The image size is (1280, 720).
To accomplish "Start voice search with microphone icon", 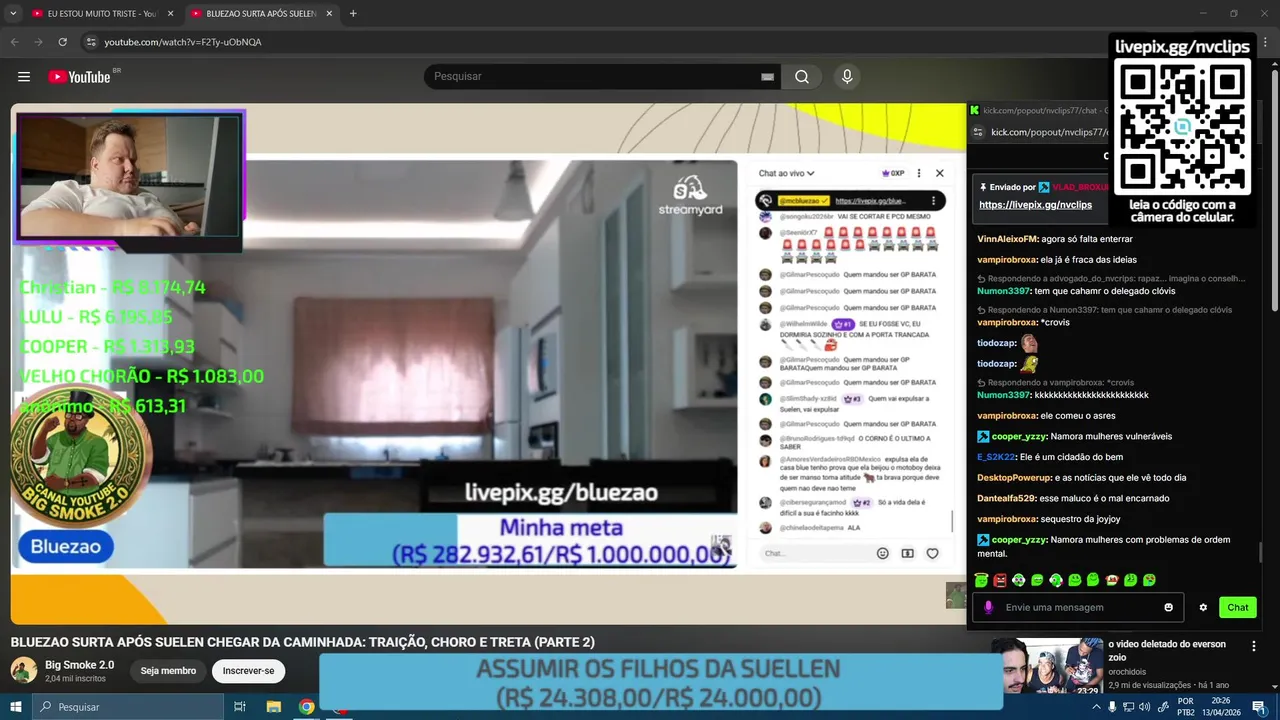I will [x=847, y=77].
